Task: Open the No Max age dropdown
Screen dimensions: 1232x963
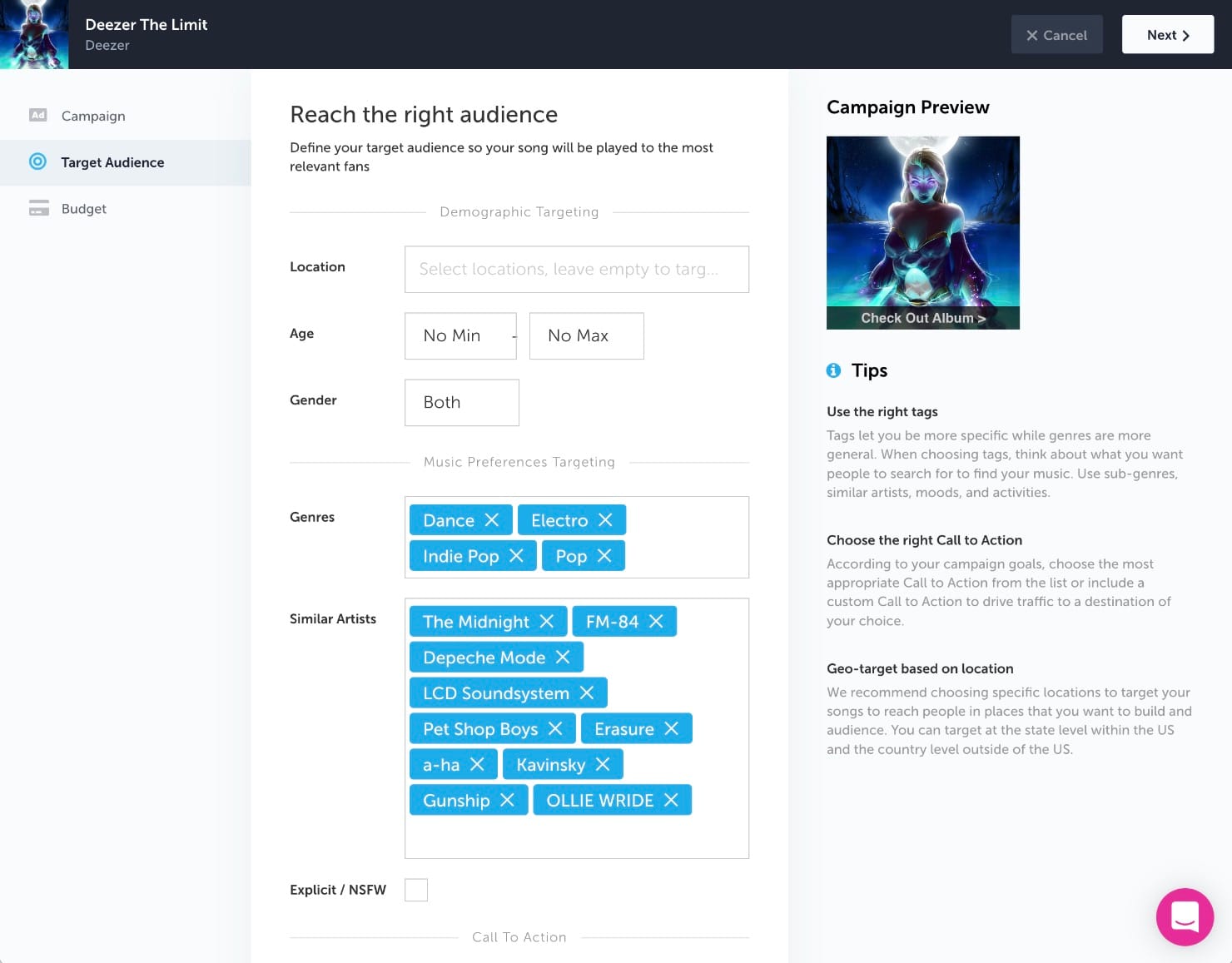Action: point(586,336)
